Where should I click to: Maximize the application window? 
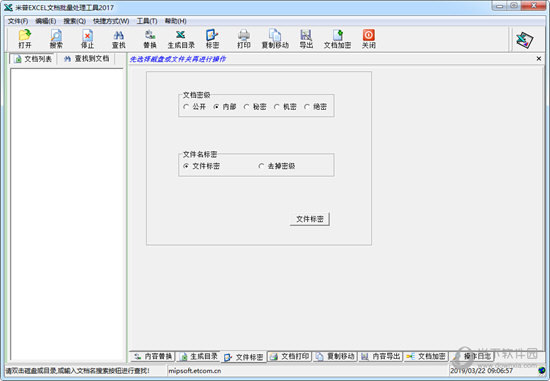tap(514, 6)
